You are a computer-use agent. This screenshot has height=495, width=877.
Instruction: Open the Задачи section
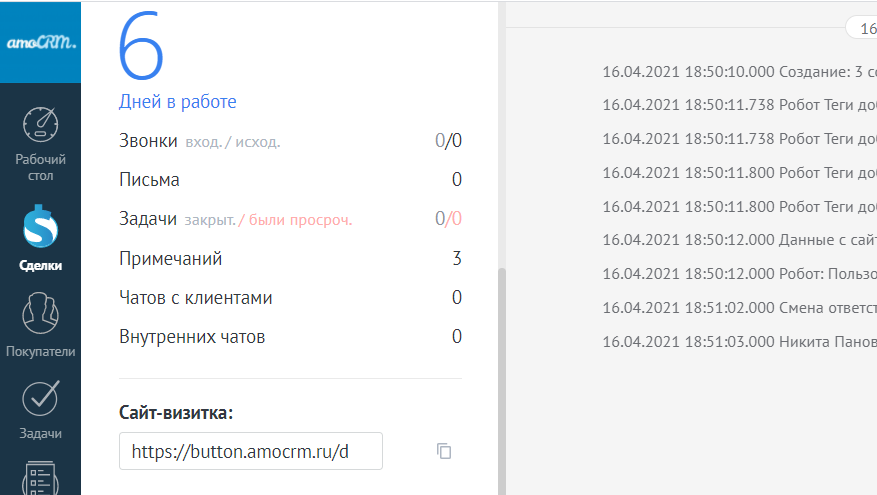[x=40, y=408]
